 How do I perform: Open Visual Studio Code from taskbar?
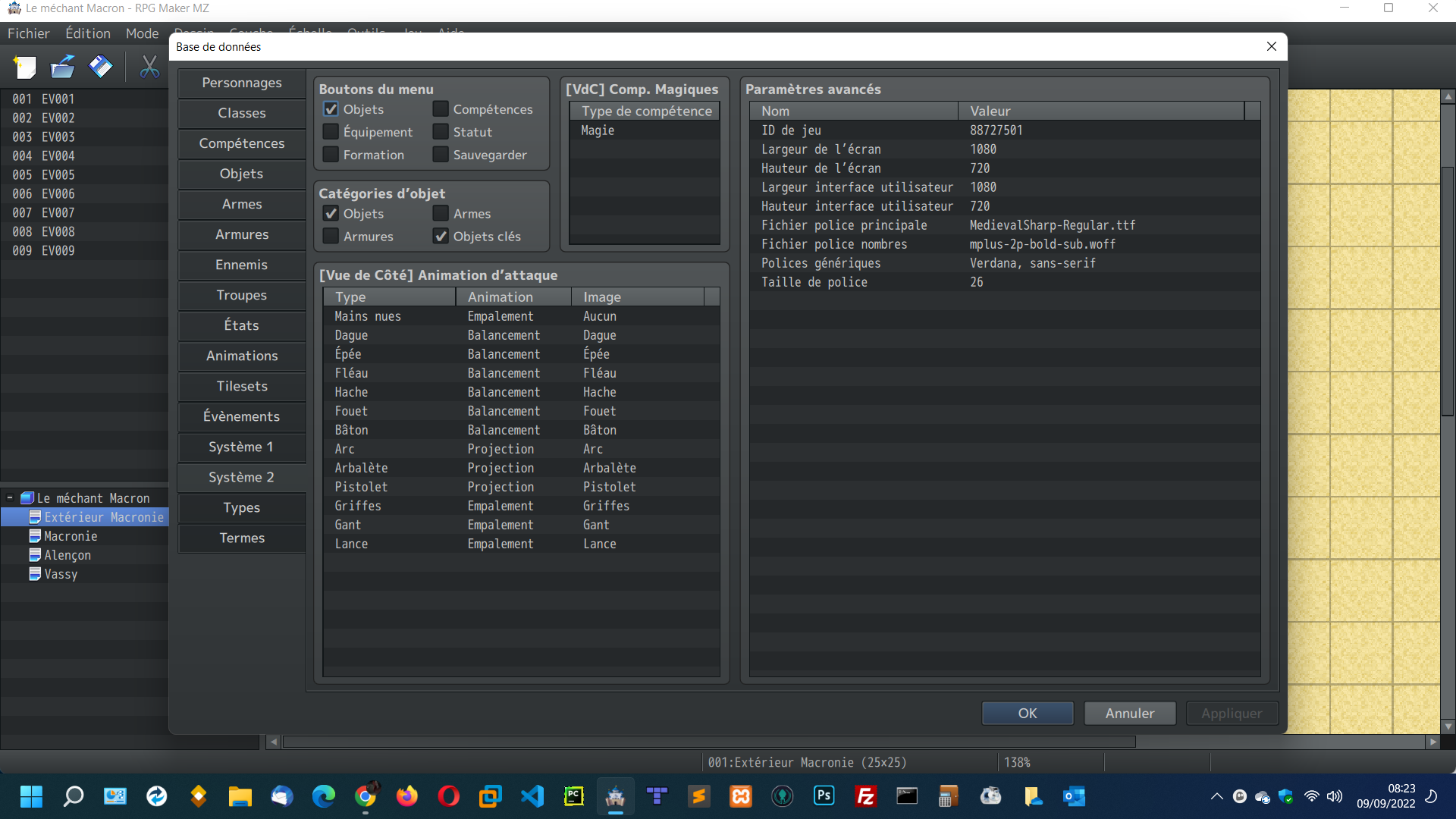click(532, 796)
